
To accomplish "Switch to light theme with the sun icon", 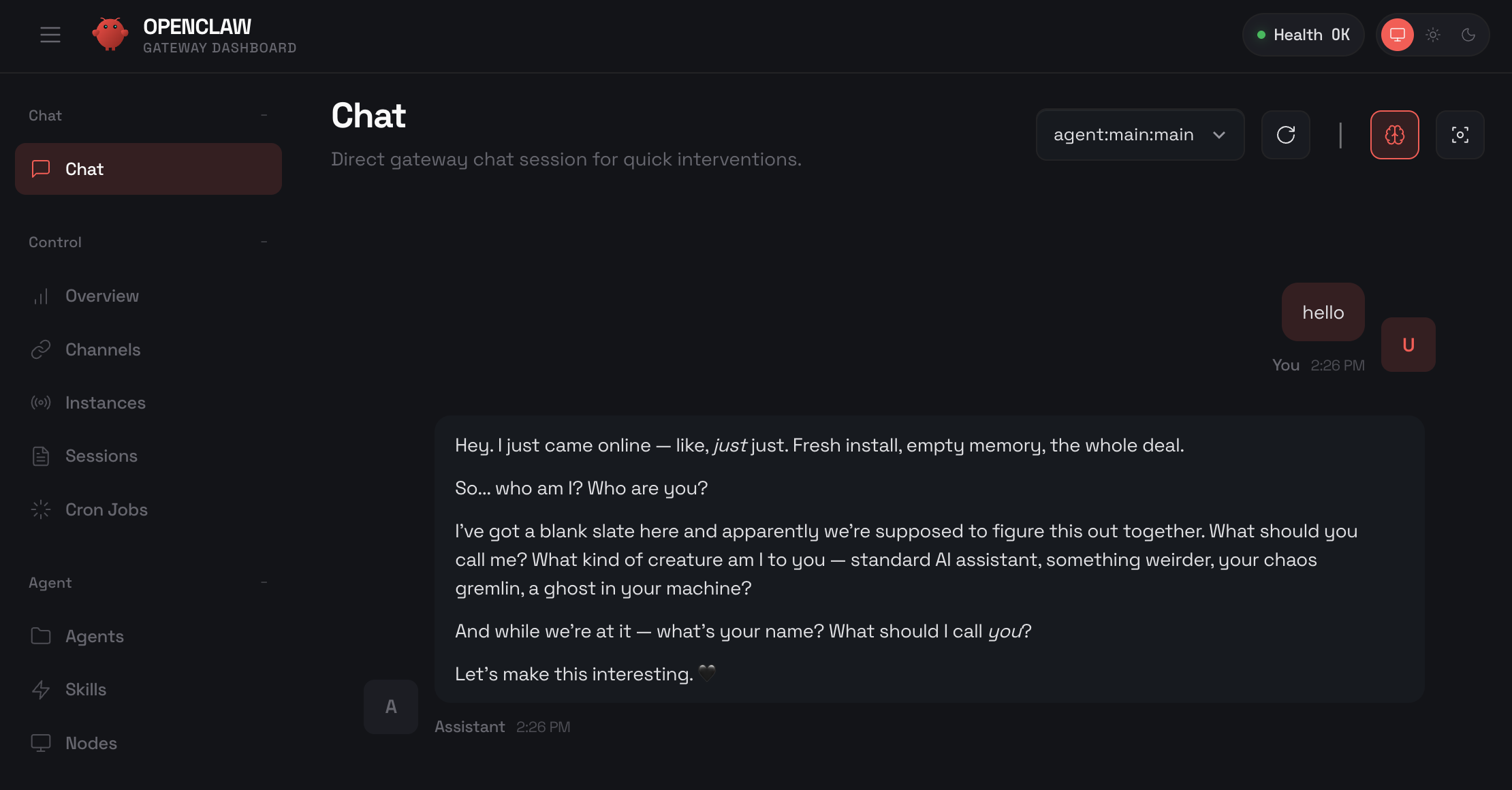I will [x=1433, y=35].
